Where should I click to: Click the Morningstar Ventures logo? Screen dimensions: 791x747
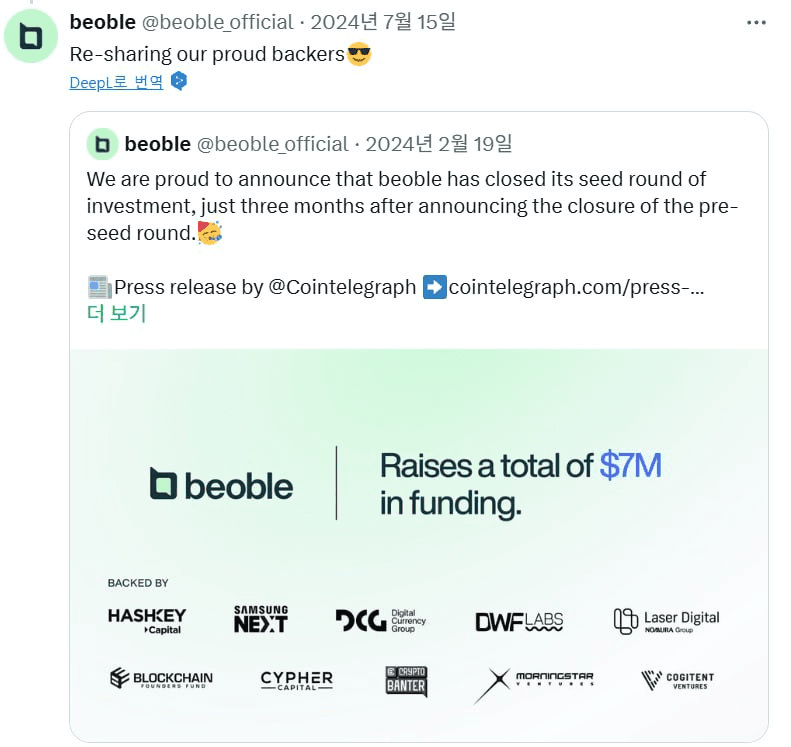534,684
